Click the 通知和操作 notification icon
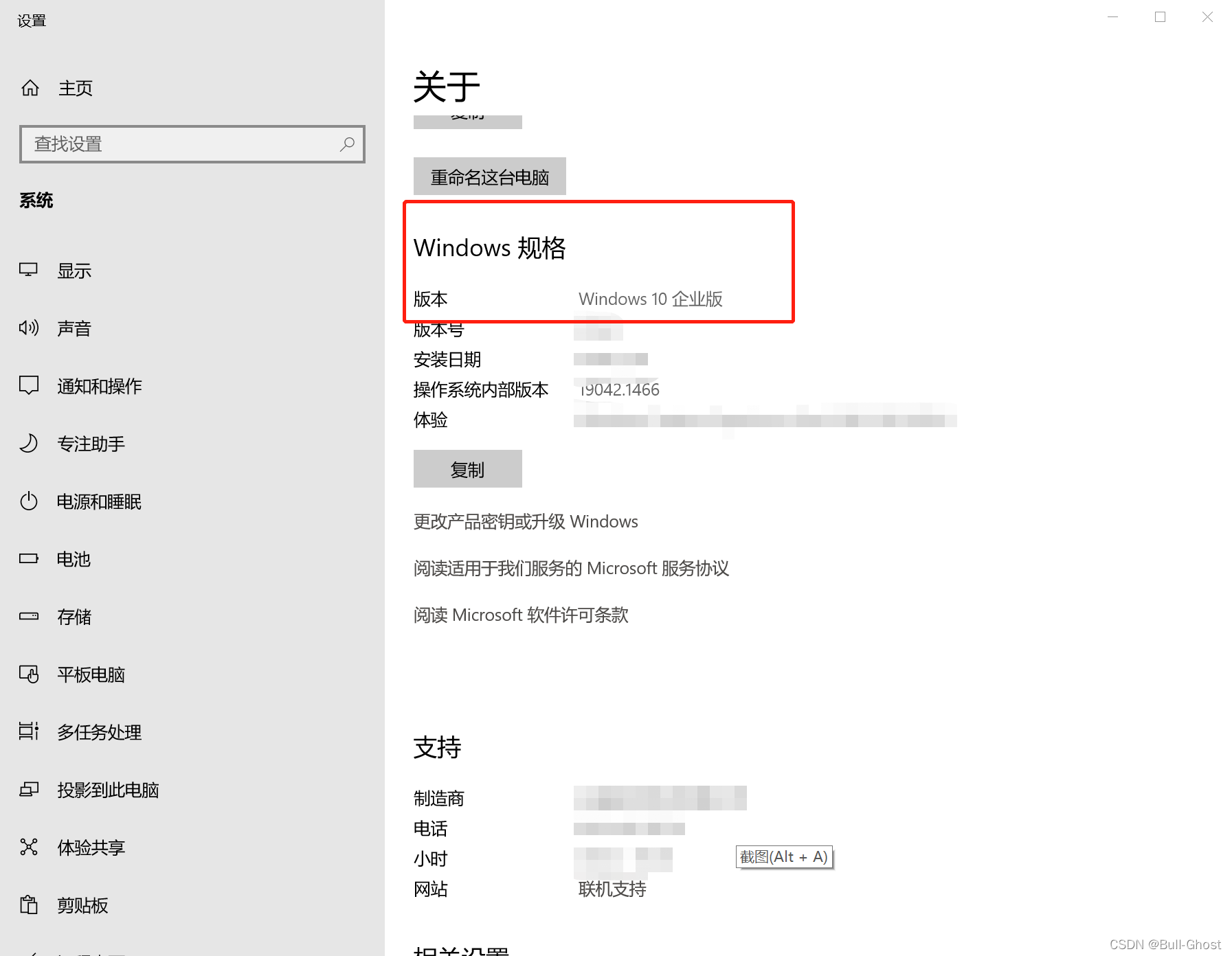Viewport: 1232px width, 956px height. coord(28,385)
